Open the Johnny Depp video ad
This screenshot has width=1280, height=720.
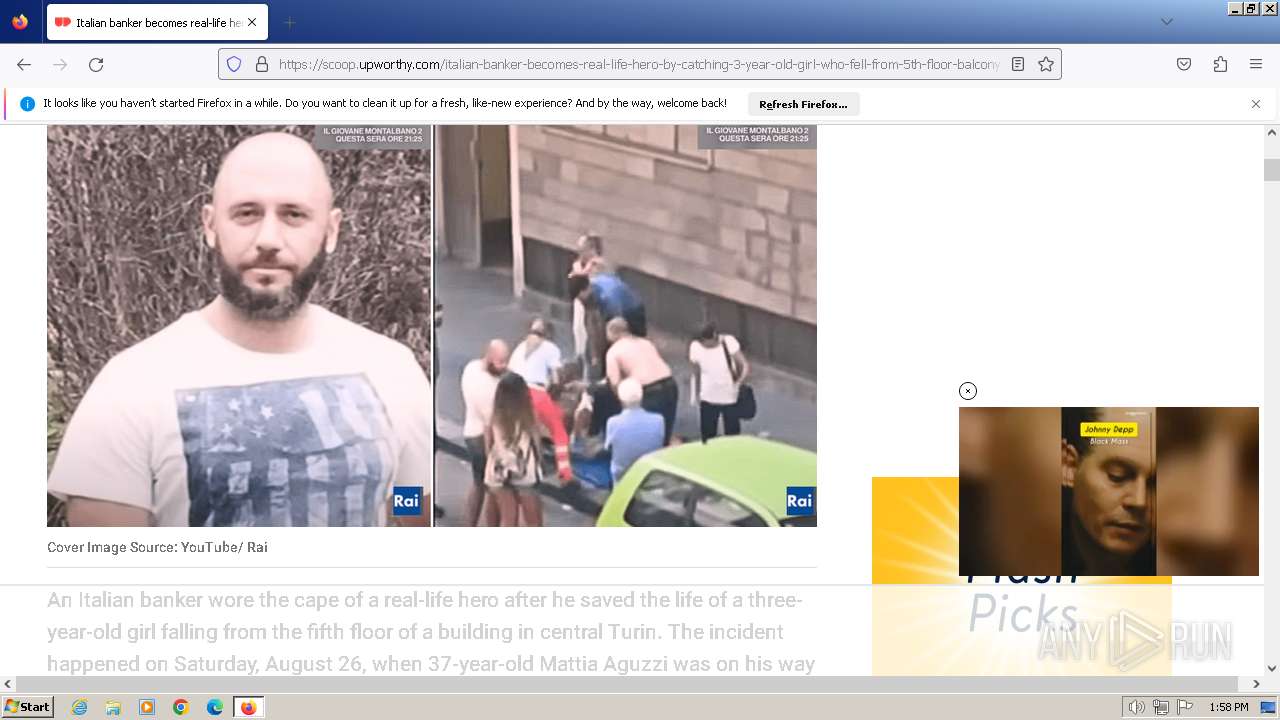[x=1109, y=491]
